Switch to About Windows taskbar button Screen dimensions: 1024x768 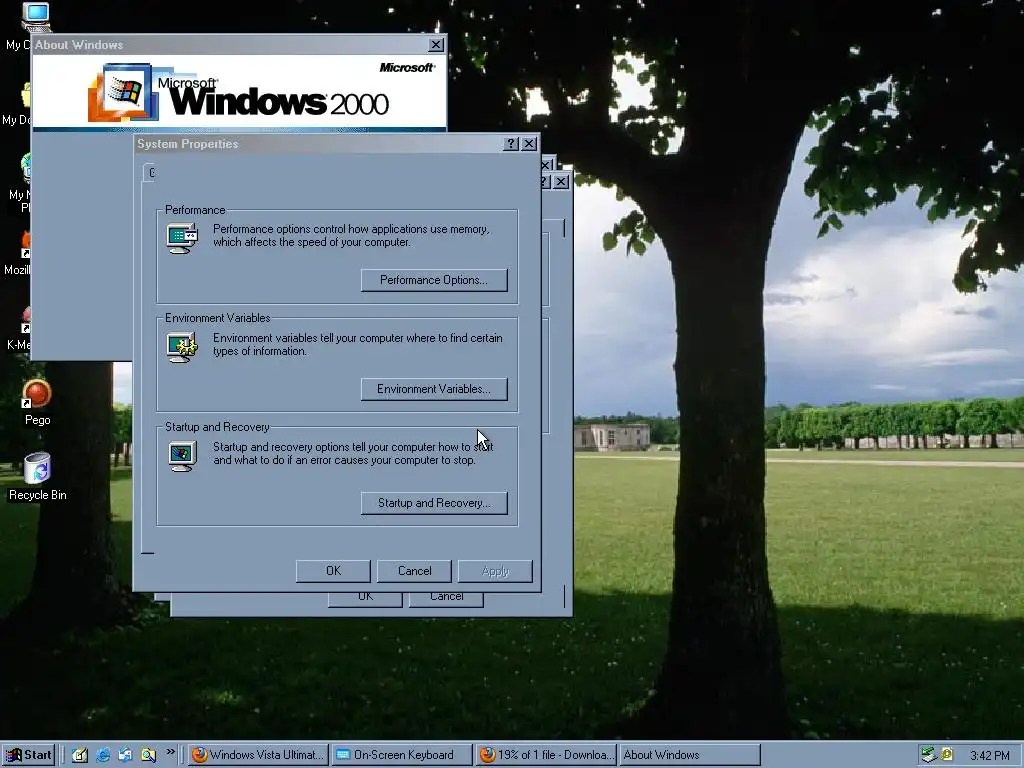coord(689,755)
